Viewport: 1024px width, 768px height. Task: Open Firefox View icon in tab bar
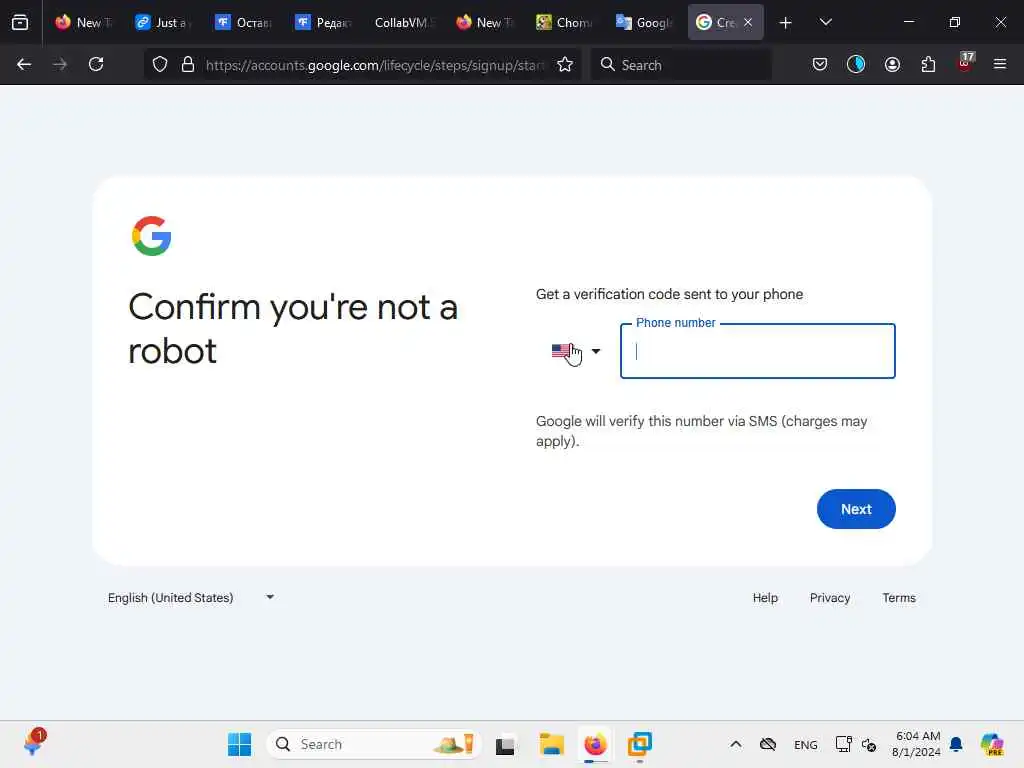click(x=20, y=22)
